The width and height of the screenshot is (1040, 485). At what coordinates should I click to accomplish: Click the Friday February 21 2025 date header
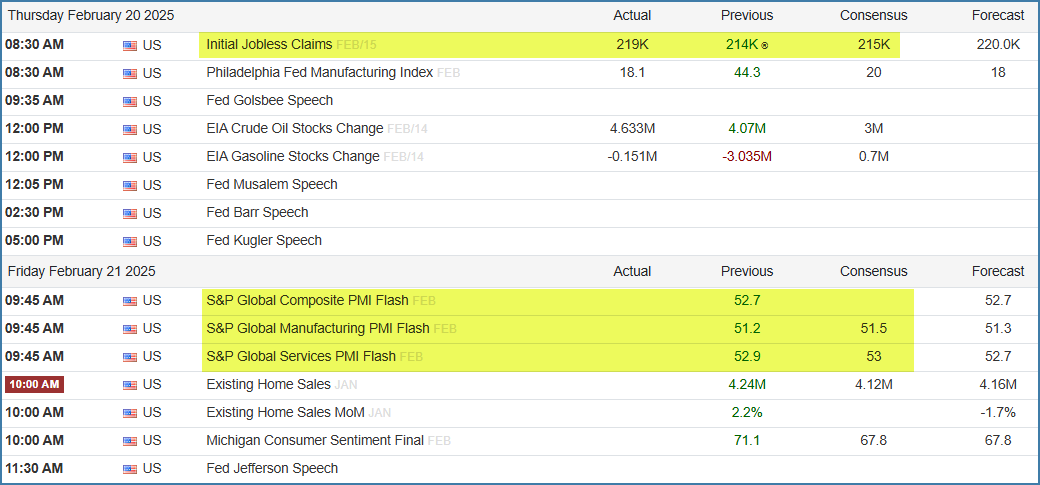pyautogui.click(x=81, y=271)
